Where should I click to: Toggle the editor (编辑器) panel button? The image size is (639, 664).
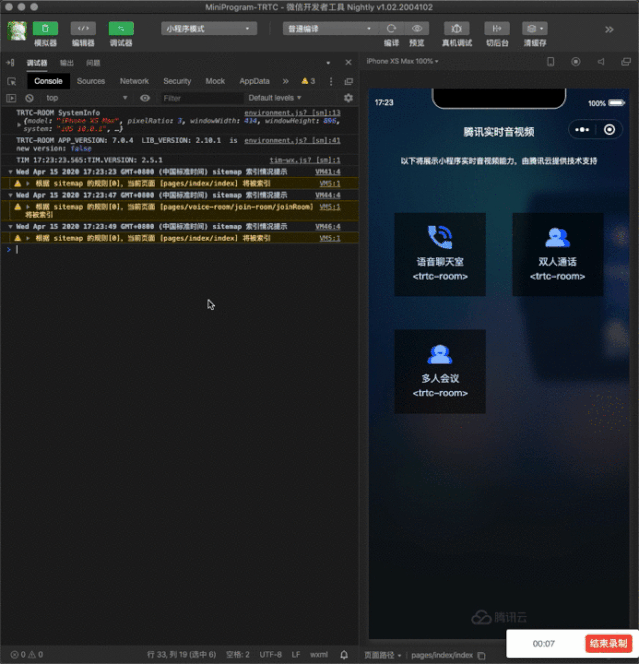tap(83, 29)
